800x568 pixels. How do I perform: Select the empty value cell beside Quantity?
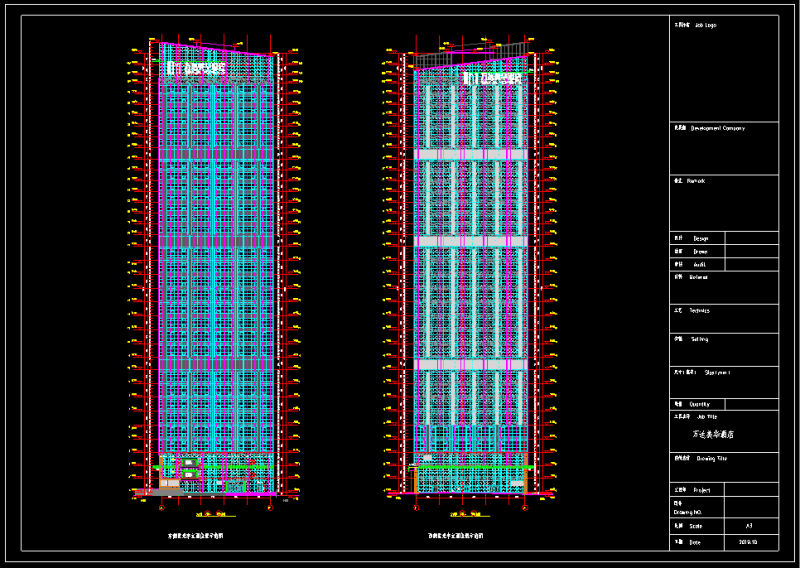tap(752, 404)
